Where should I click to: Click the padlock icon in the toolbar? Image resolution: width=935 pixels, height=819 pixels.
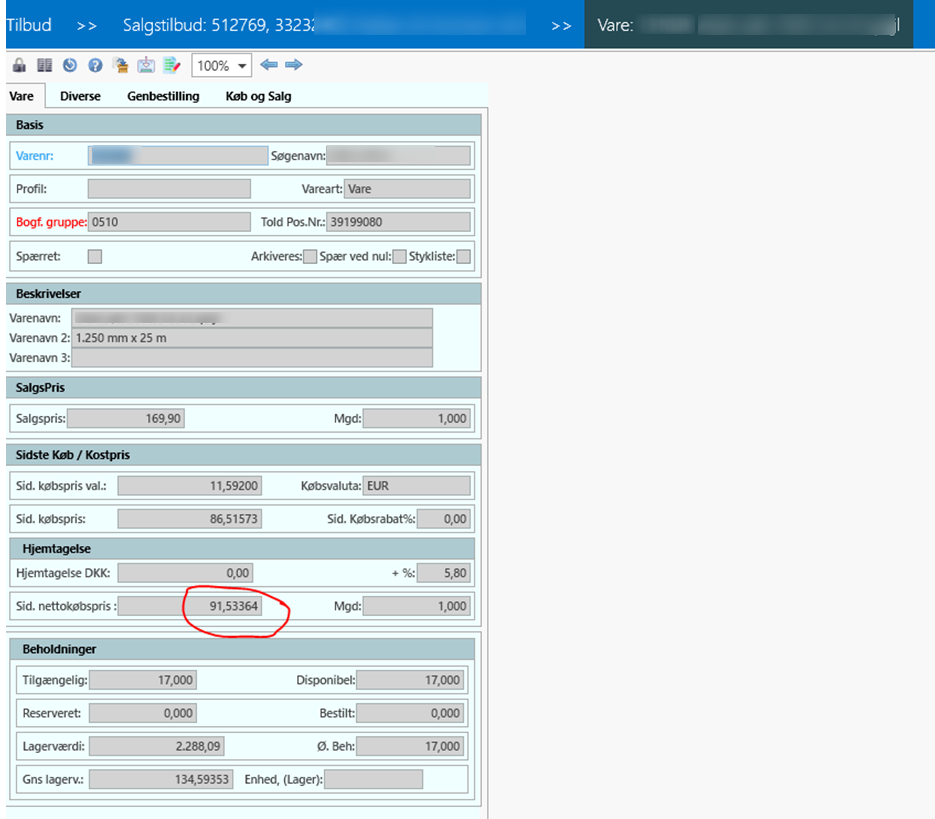coord(19,65)
